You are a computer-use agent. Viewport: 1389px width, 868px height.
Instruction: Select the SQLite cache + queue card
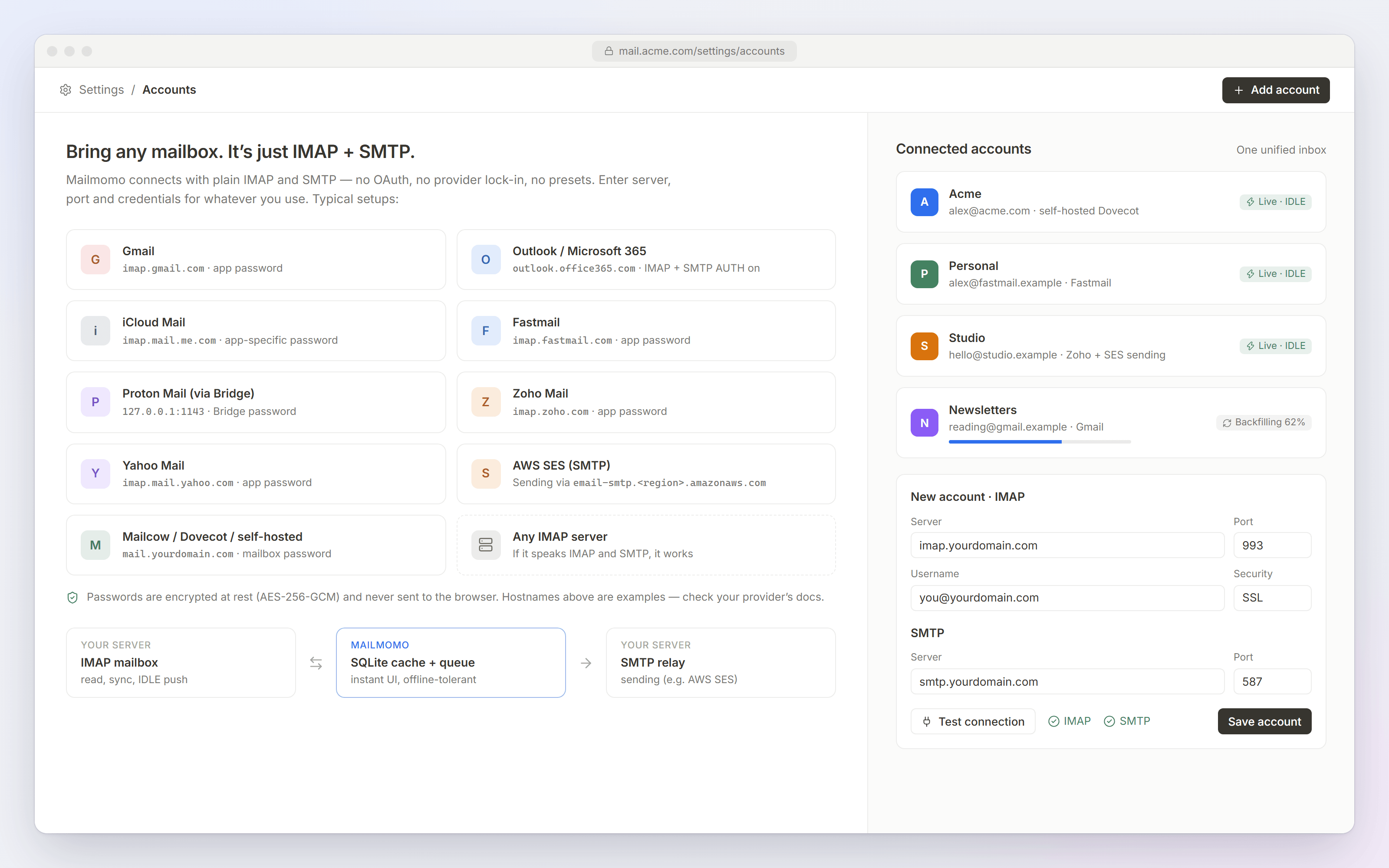click(451, 662)
